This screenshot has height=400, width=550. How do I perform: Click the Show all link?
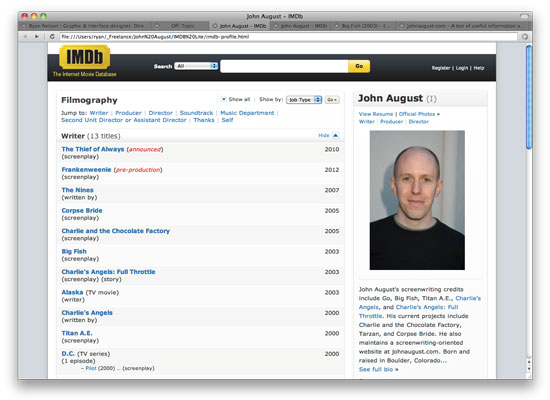239,100
